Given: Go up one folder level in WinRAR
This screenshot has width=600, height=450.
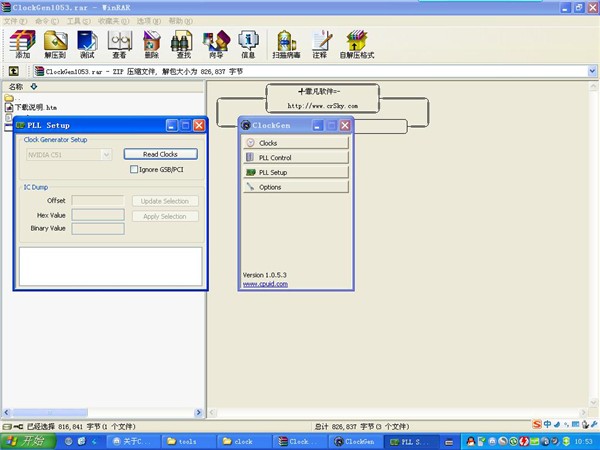Looking at the screenshot, I should pyautogui.click(x=13, y=71).
